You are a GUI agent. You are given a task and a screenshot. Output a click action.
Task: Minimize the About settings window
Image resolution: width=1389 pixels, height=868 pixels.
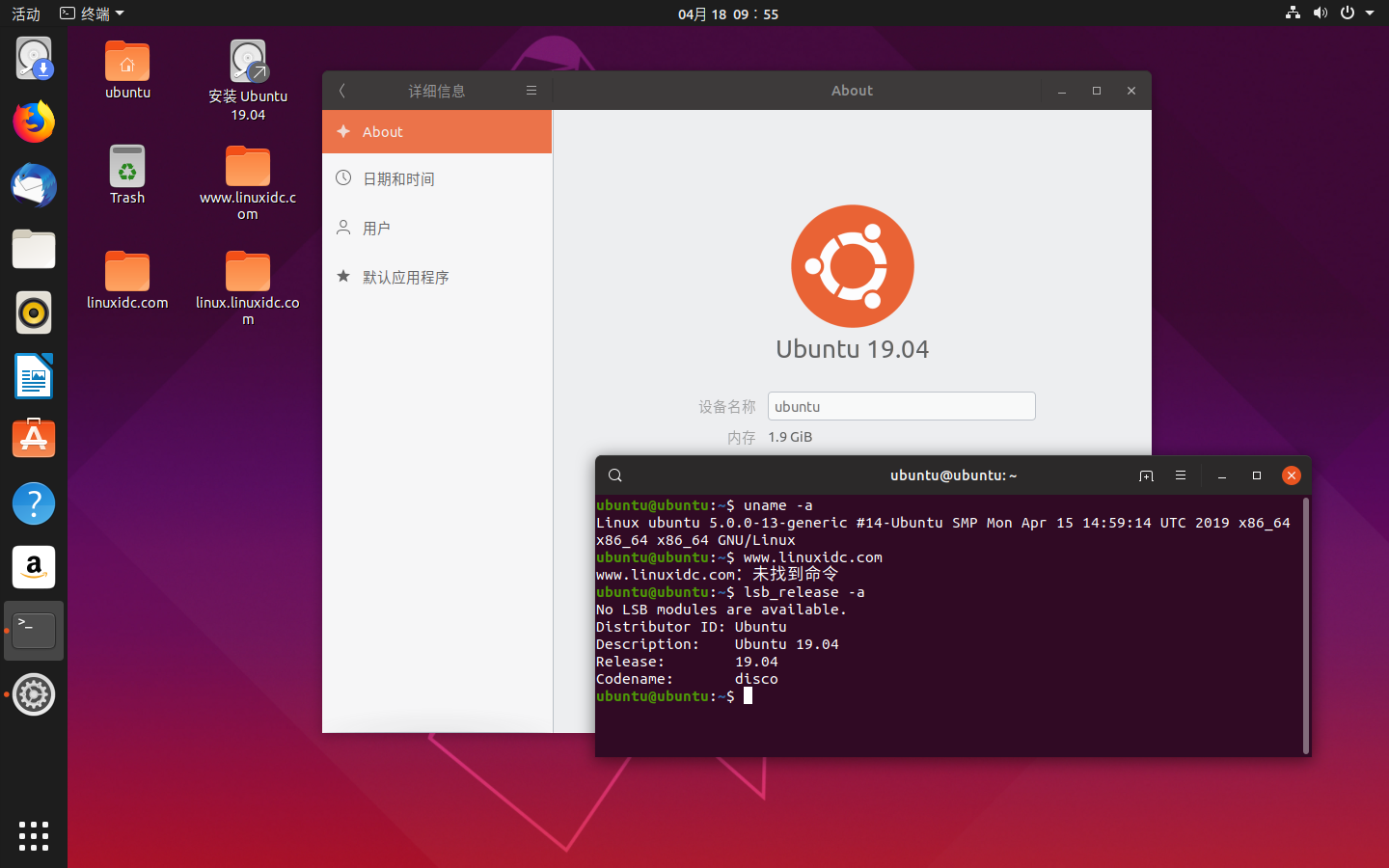(1062, 91)
